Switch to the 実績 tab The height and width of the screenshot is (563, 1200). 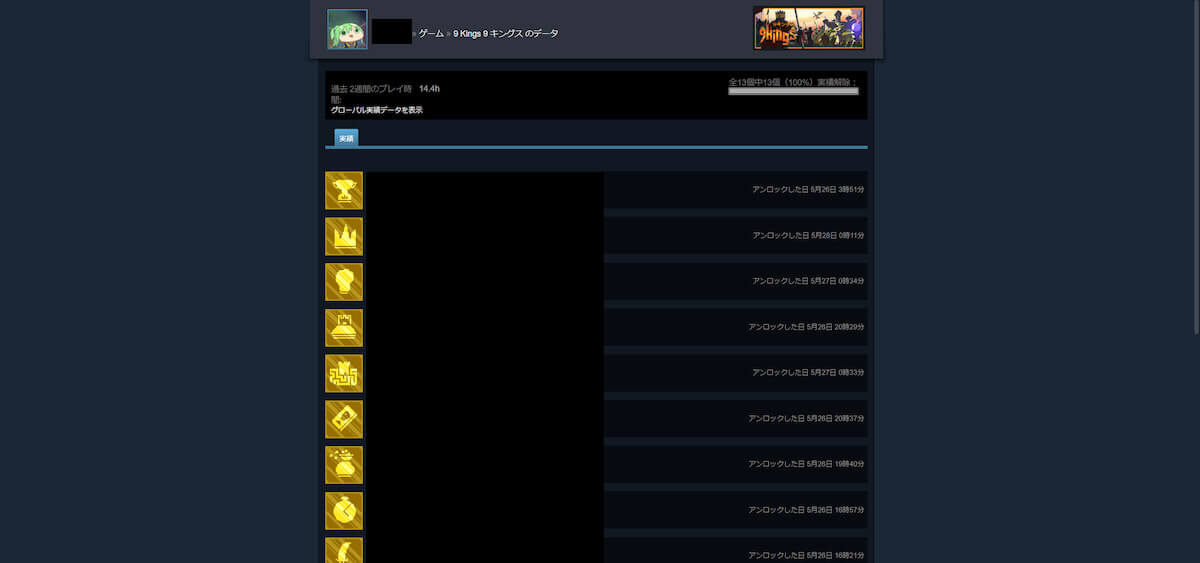click(x=346, y=138)
